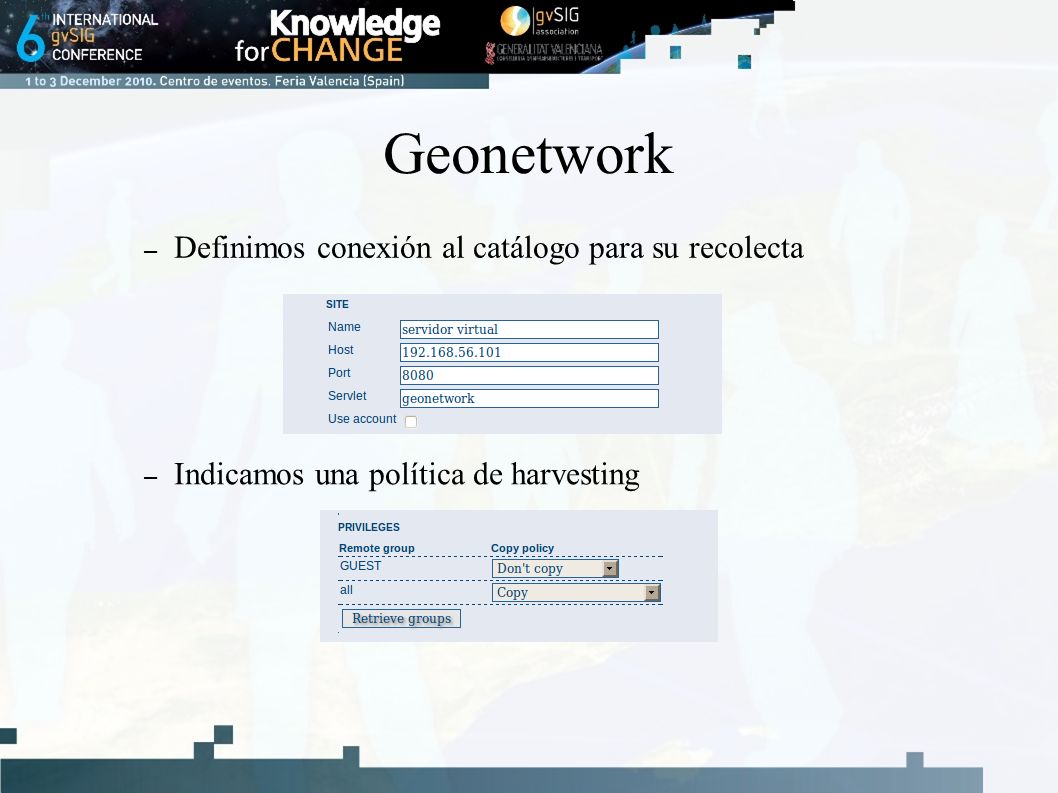
Task: Click the SITE section heading
Action: (x=337, y=304)
